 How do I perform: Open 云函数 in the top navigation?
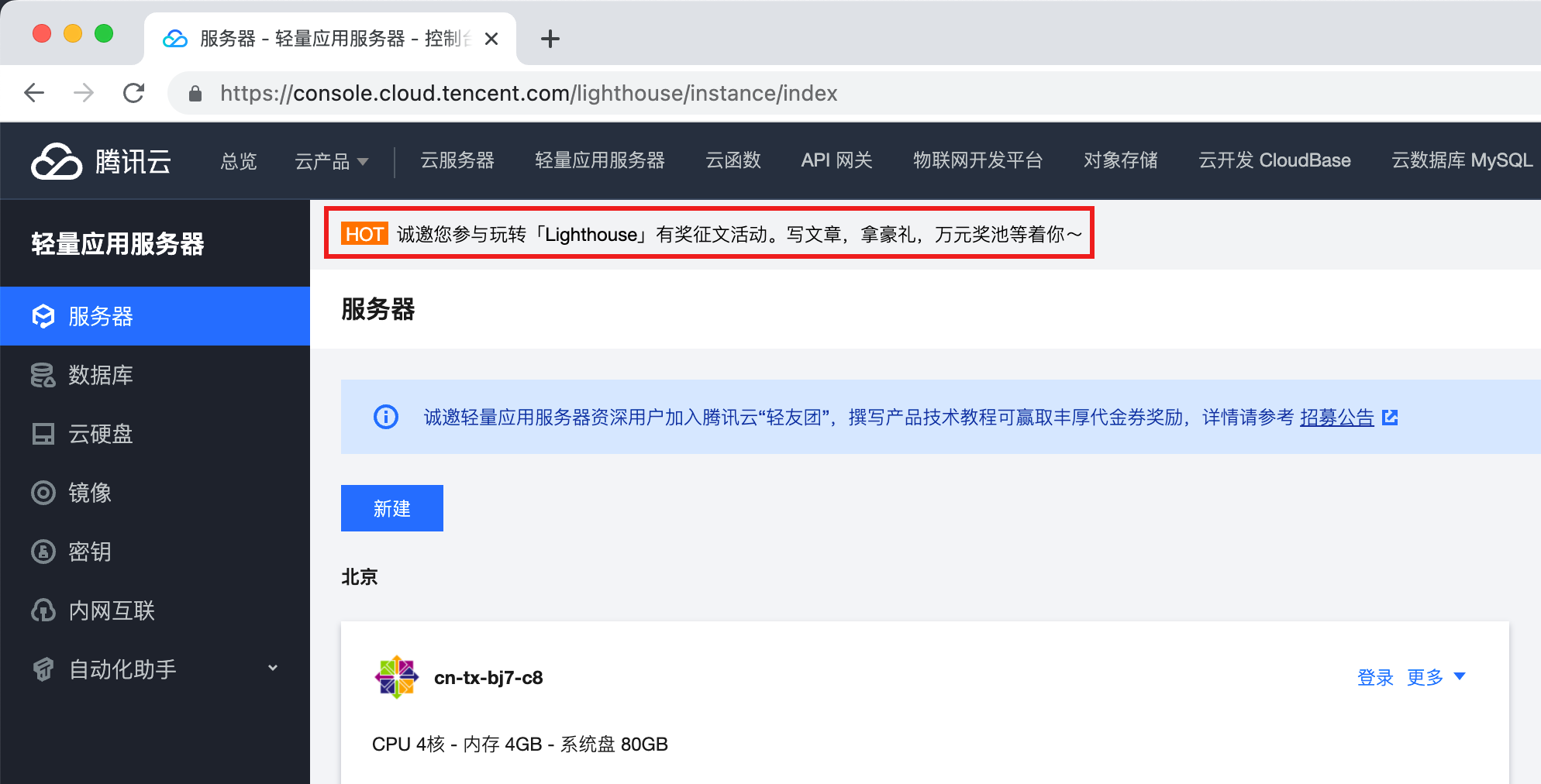[733, 160]
